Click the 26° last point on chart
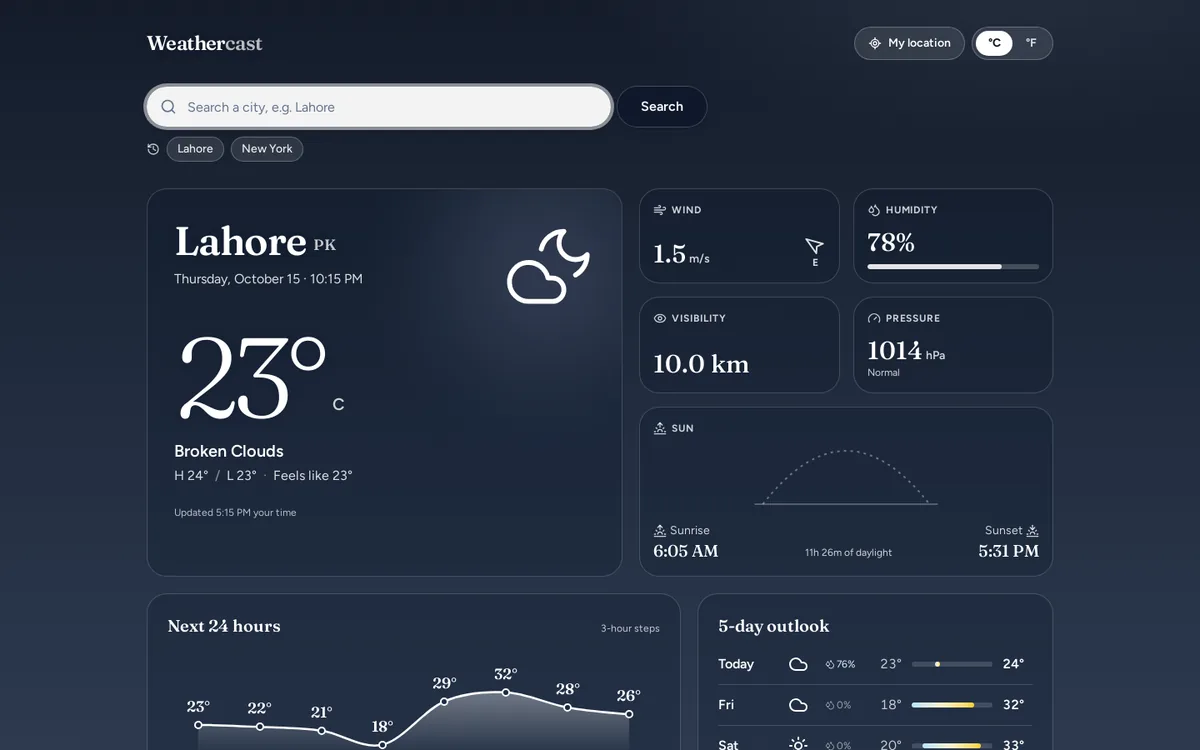Viewport: 1200px width, 750px height. pos(629,714)
